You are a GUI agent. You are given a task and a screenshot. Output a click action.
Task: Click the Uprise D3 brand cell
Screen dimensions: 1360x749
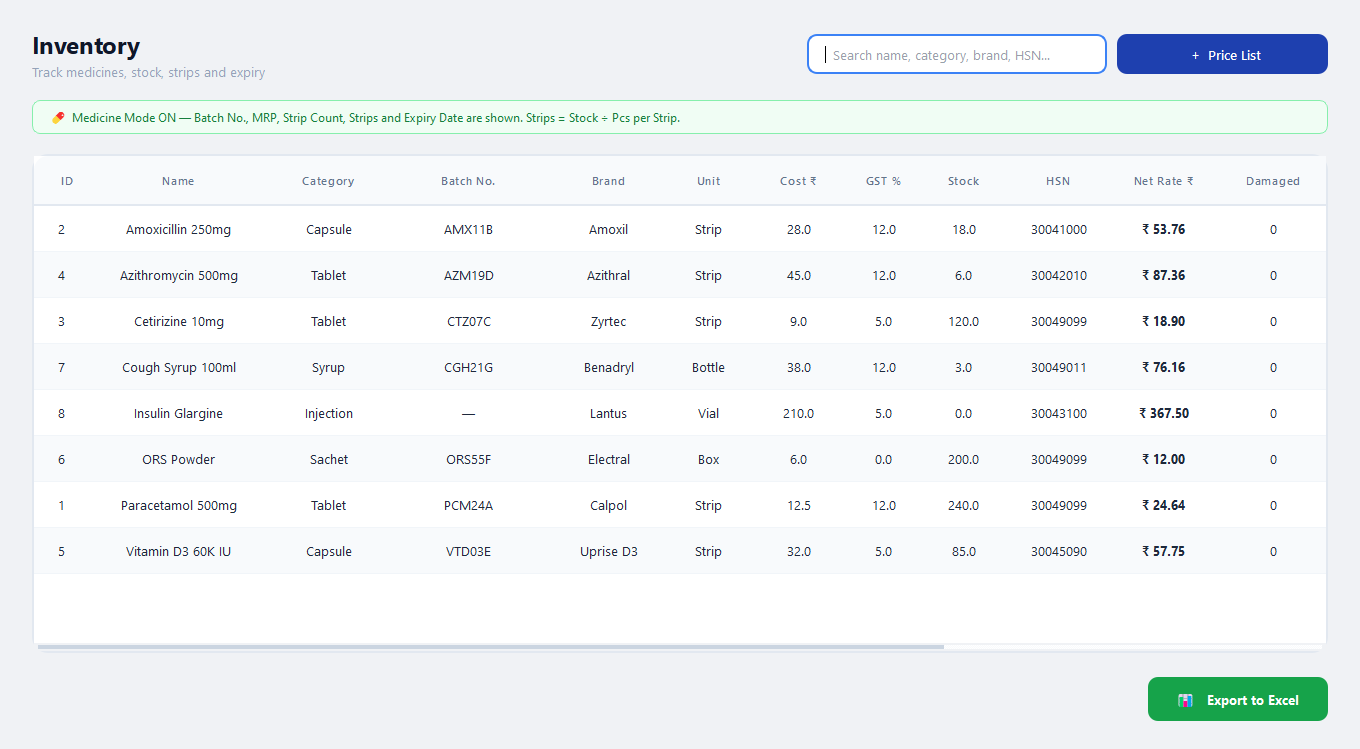coord(608,551)
